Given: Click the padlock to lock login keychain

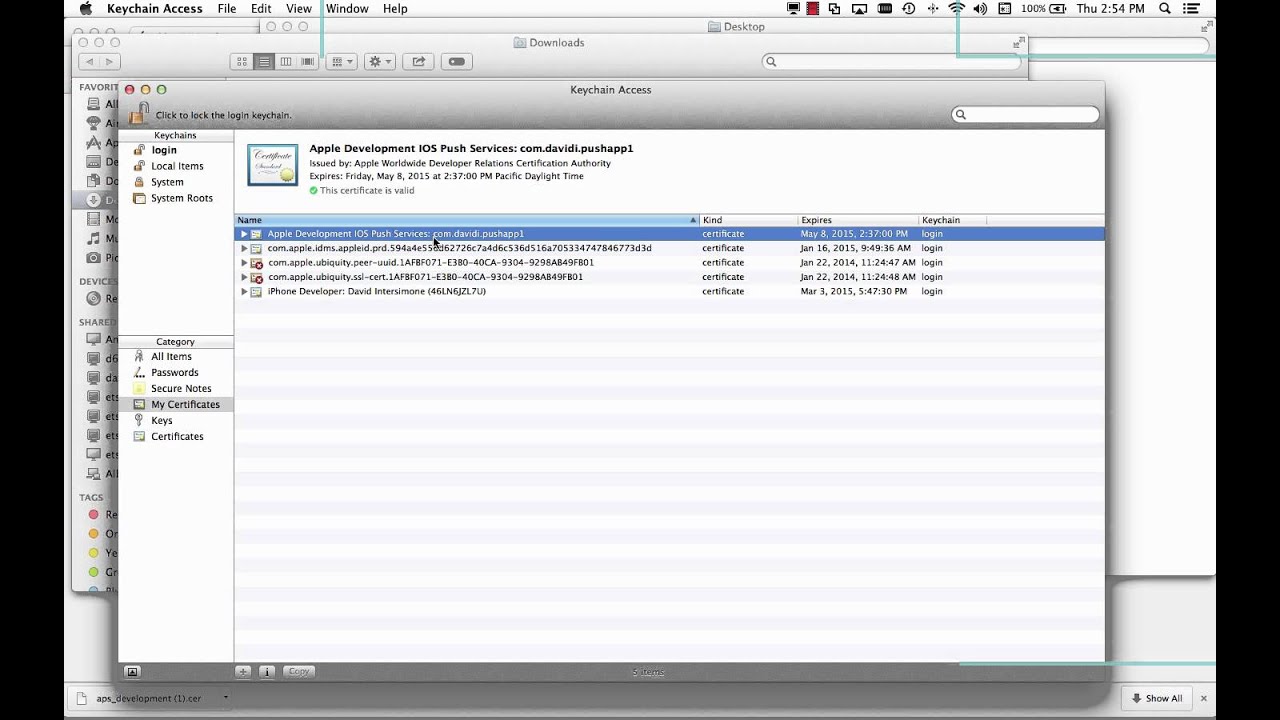Looking at the screenshot, I should point(137,113).
